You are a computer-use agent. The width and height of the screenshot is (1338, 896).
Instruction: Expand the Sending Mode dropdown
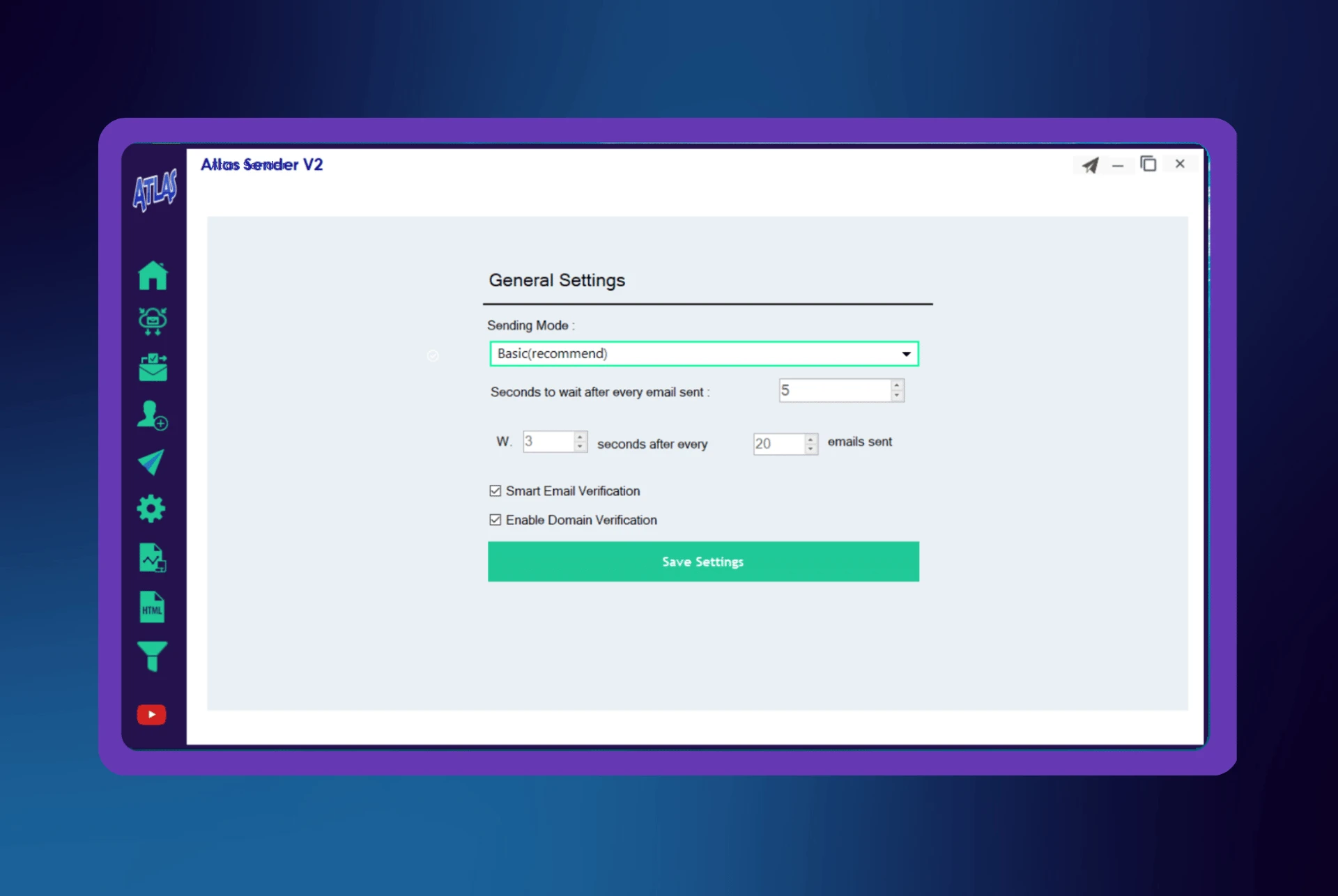(906, 354)
